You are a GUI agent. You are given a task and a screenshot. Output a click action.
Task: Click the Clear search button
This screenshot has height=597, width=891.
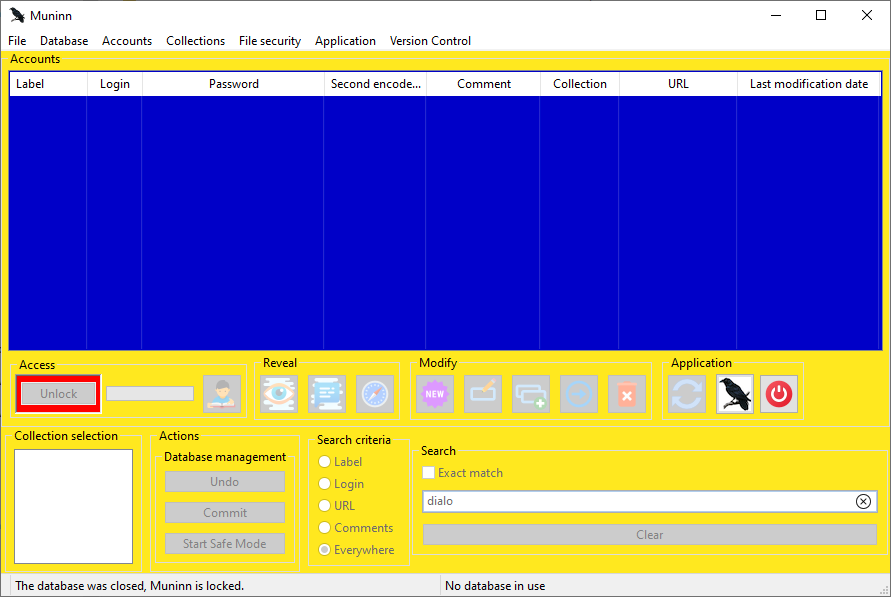click(649, 535)
